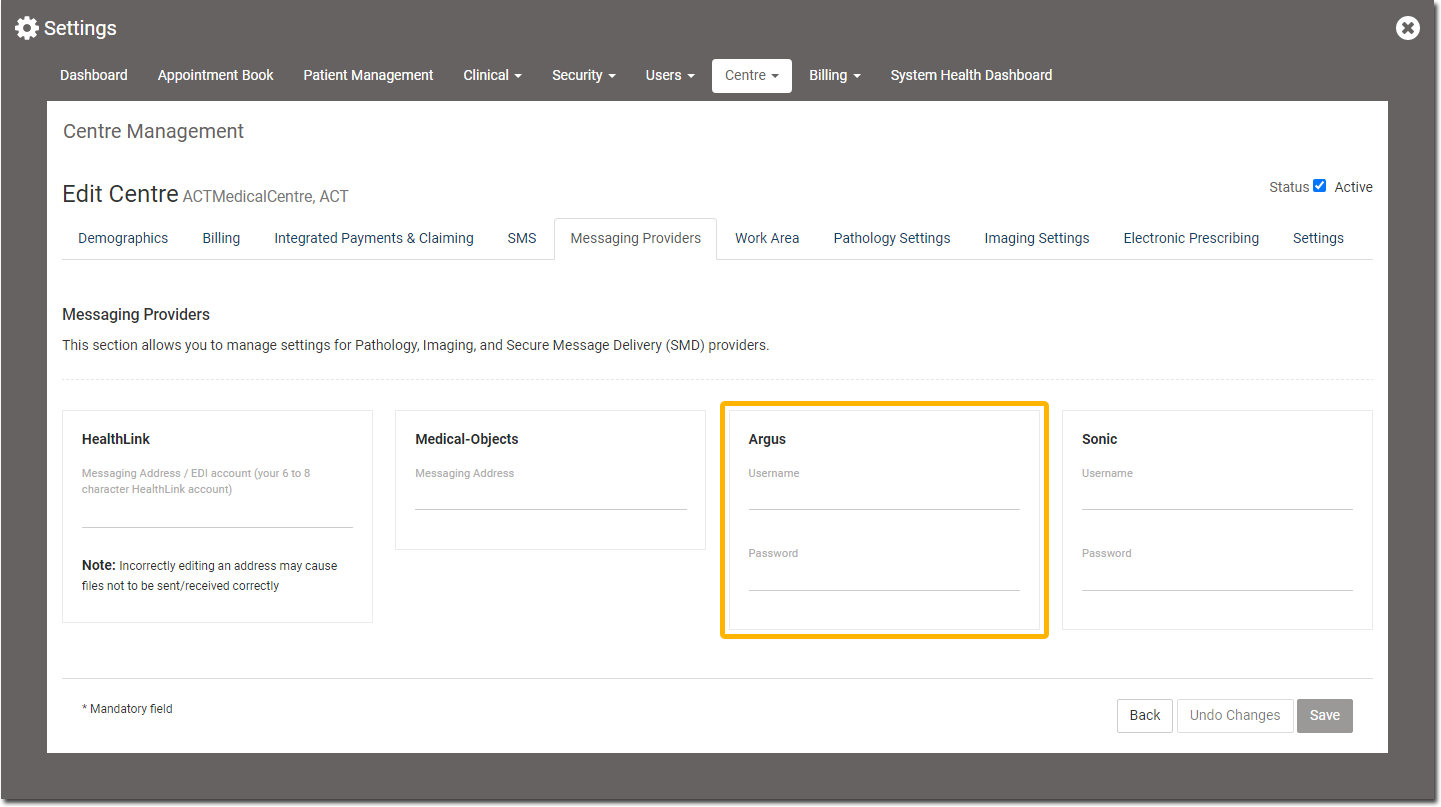The height and width of the screenshot is (807, 1441).
Task: Open Integrated Payments & Claiming tab
Action: [374, 238]
